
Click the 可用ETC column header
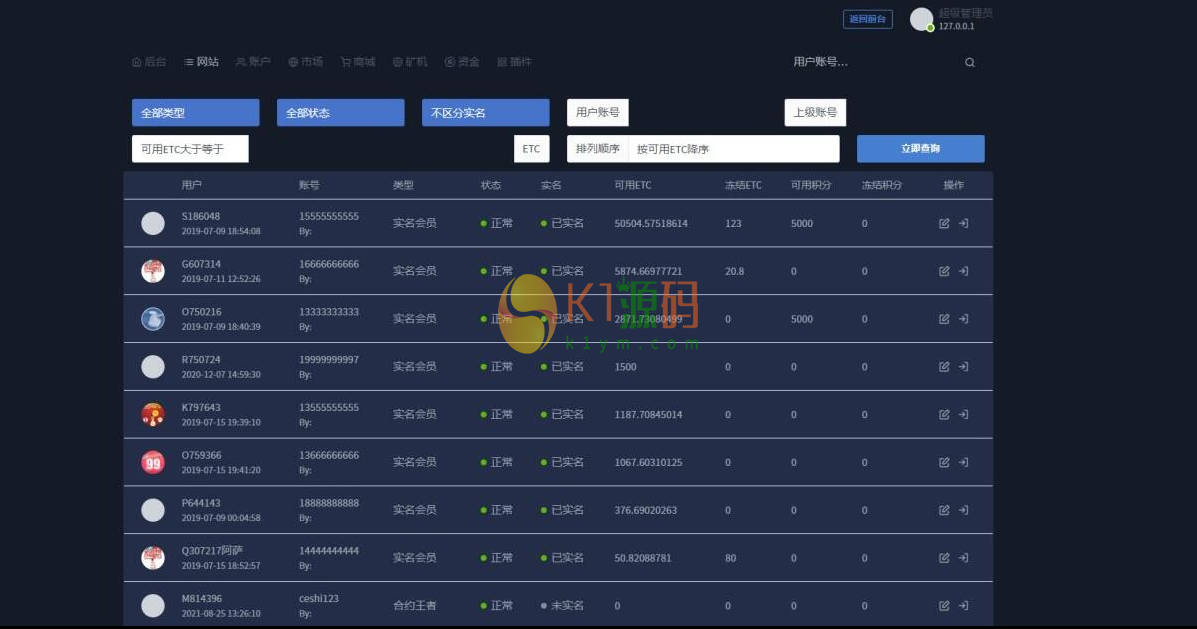pyautogui.click(x=633, y=185)
